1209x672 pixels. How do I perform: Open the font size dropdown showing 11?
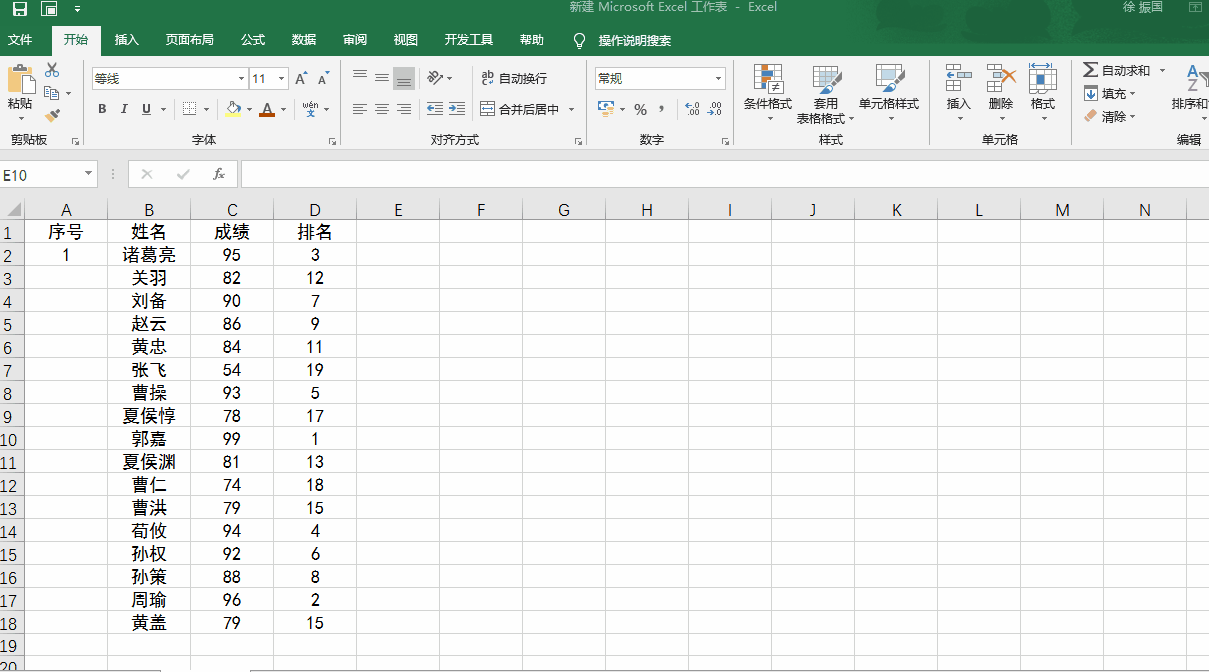tap(282, 79)
